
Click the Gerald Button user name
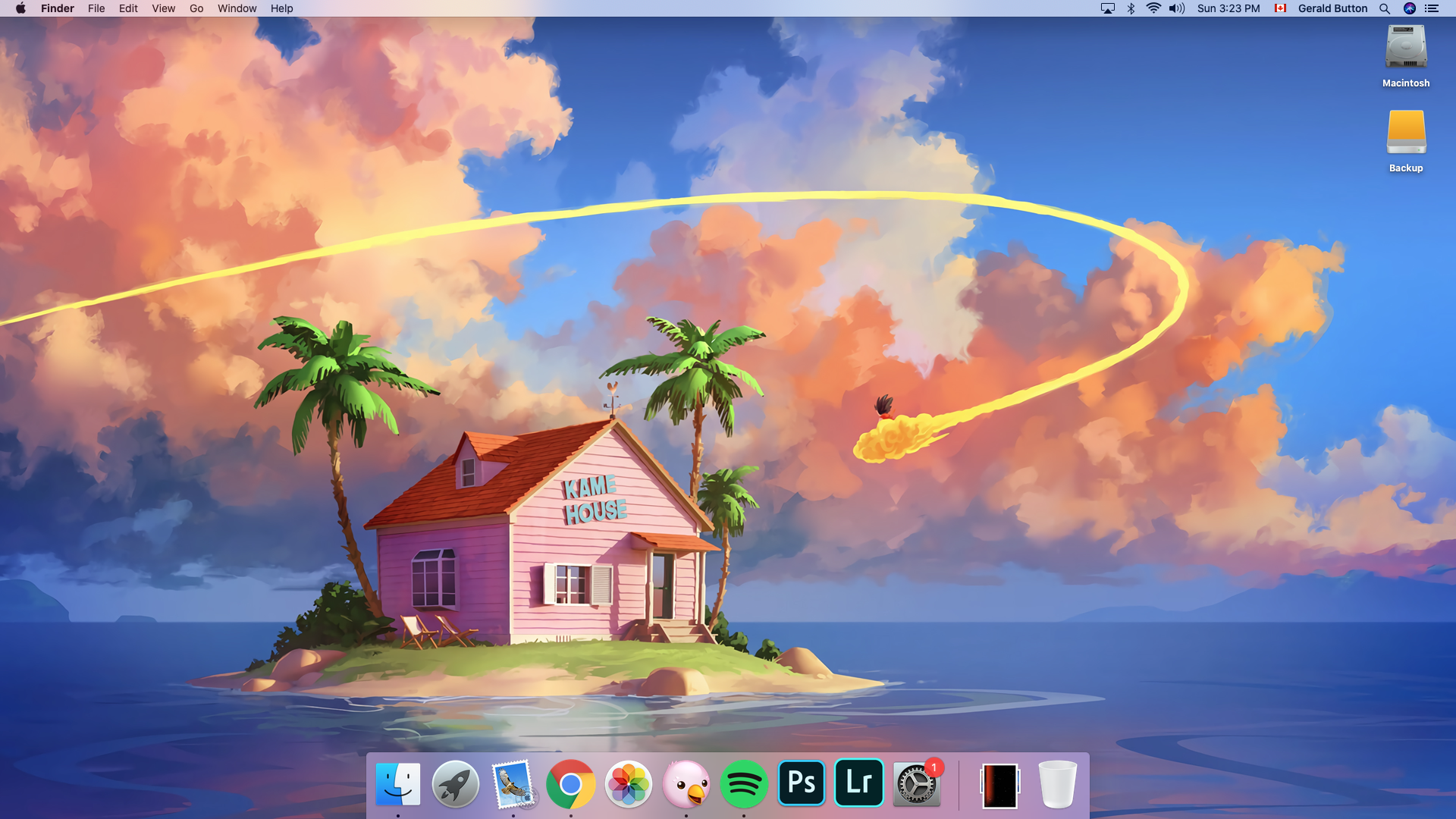click(1332, 8)
